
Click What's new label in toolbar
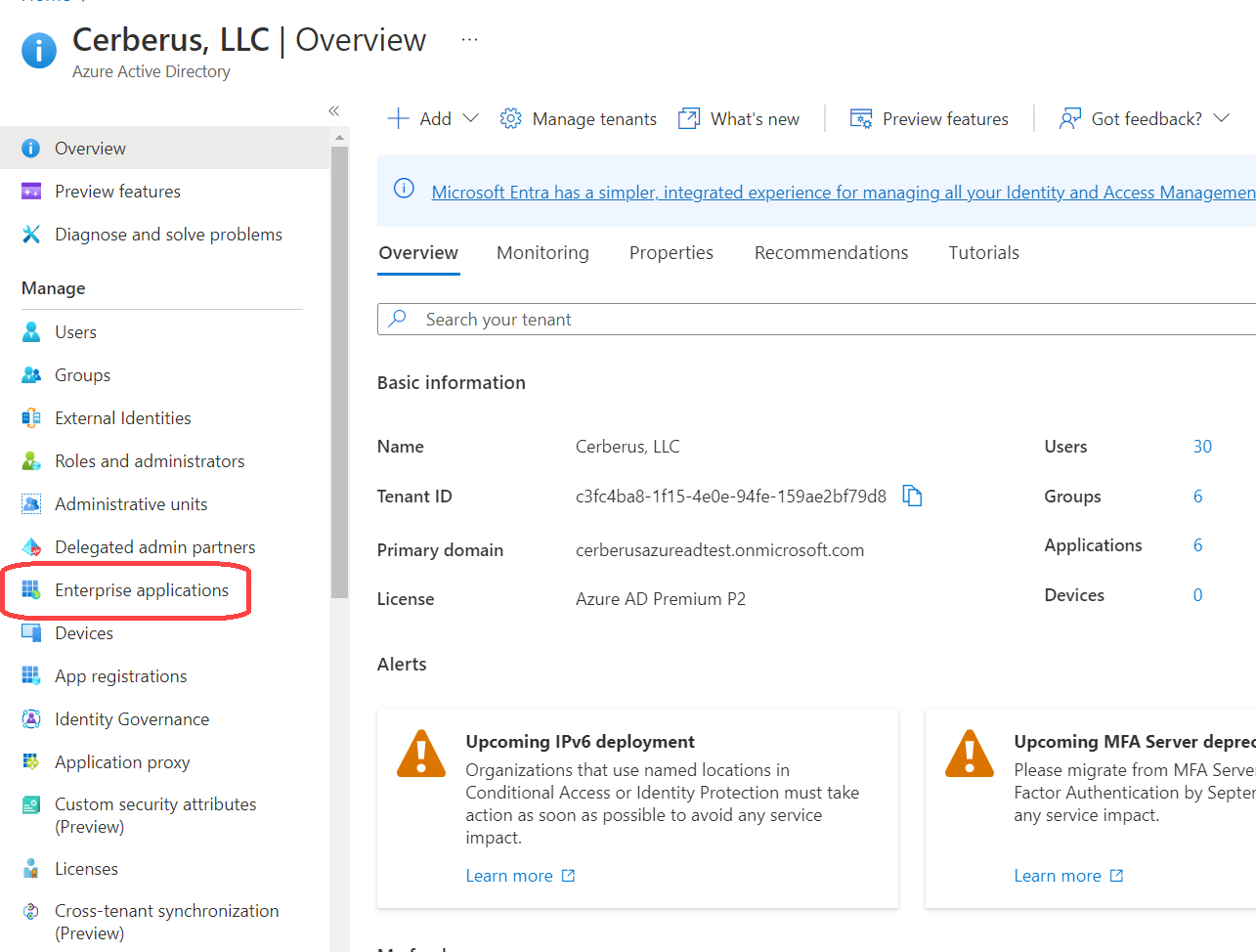(x=755, y=119)
